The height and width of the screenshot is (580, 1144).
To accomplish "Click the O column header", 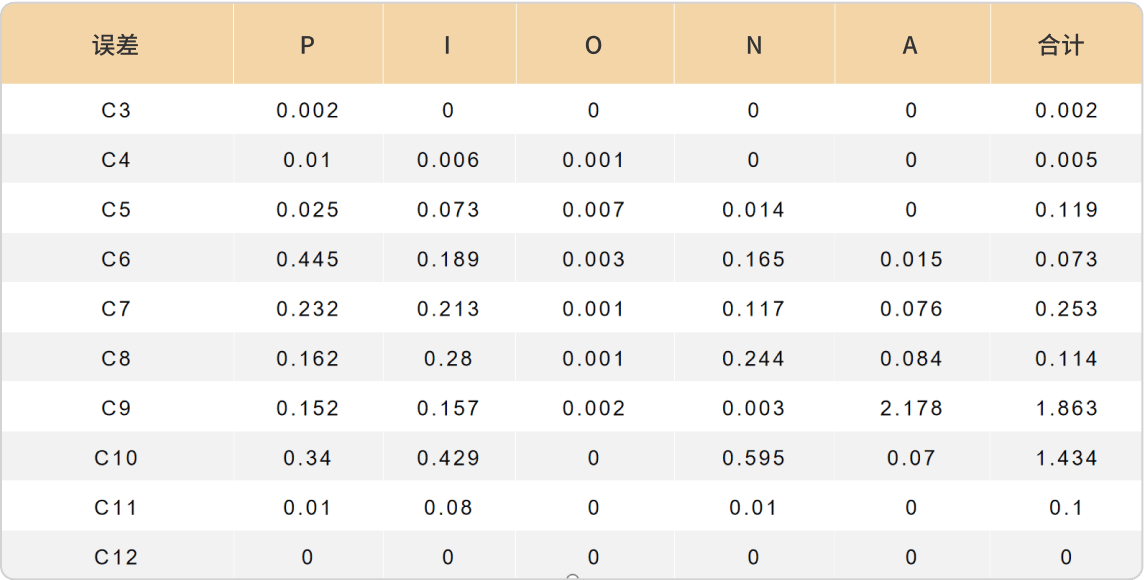I will (594, 45).
